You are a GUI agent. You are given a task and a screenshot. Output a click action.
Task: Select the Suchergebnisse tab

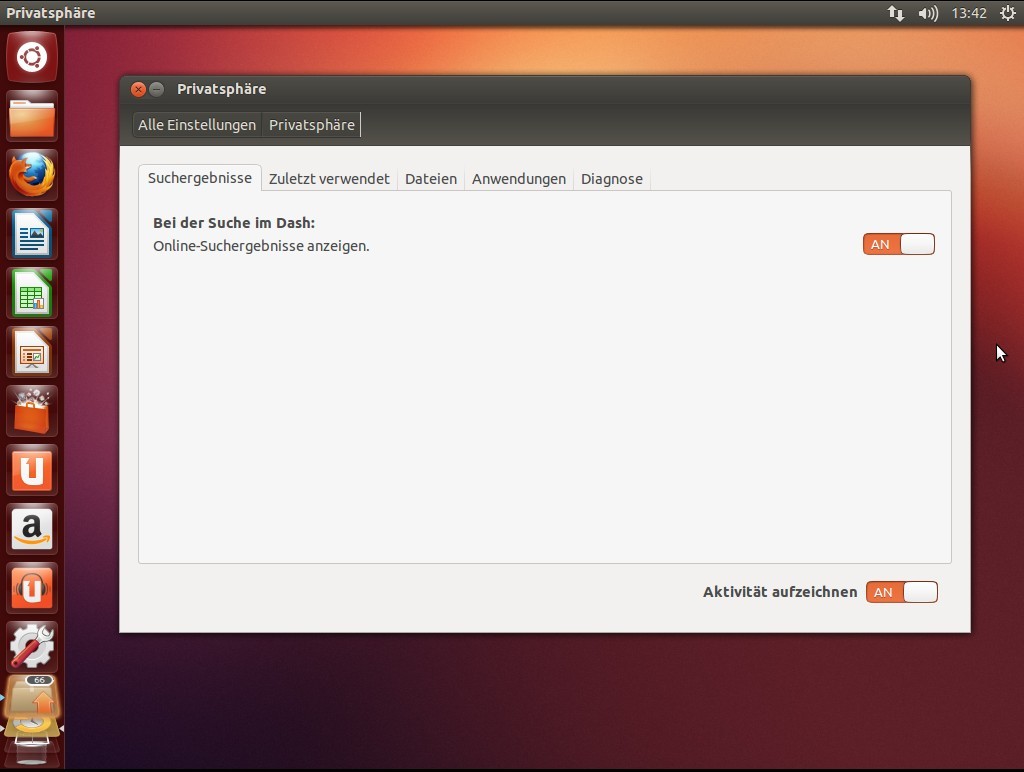click(x=200, y=178)
